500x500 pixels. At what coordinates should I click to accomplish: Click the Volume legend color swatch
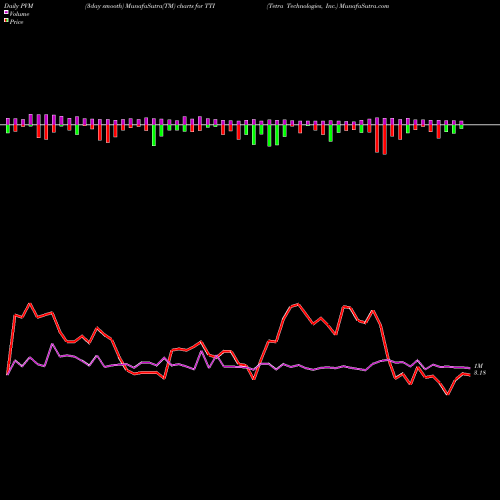(6, 12)
